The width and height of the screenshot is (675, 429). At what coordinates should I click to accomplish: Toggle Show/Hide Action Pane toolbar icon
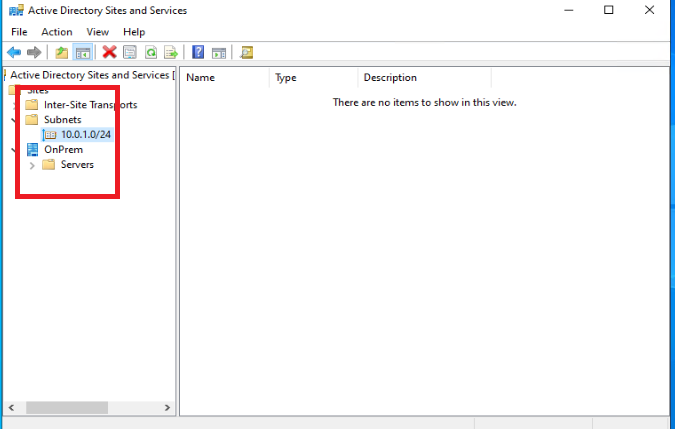point(219,53)
